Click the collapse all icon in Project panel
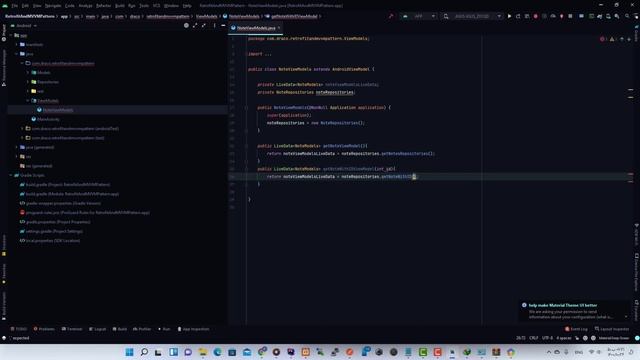This screenshot has height=360, width=640. click(204, 25)
